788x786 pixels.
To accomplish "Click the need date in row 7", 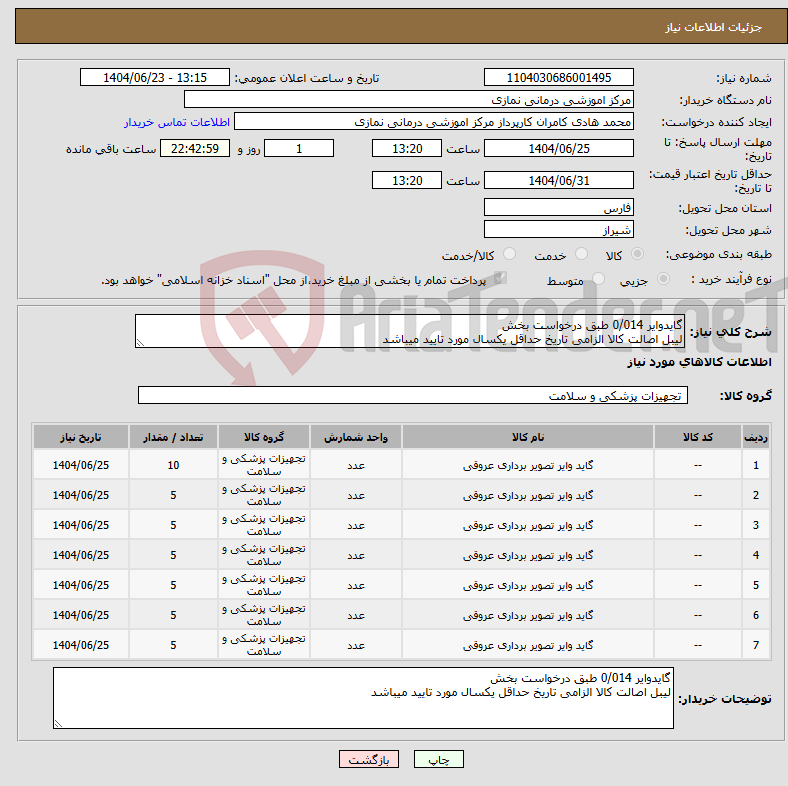I will (x=81, y=645).
